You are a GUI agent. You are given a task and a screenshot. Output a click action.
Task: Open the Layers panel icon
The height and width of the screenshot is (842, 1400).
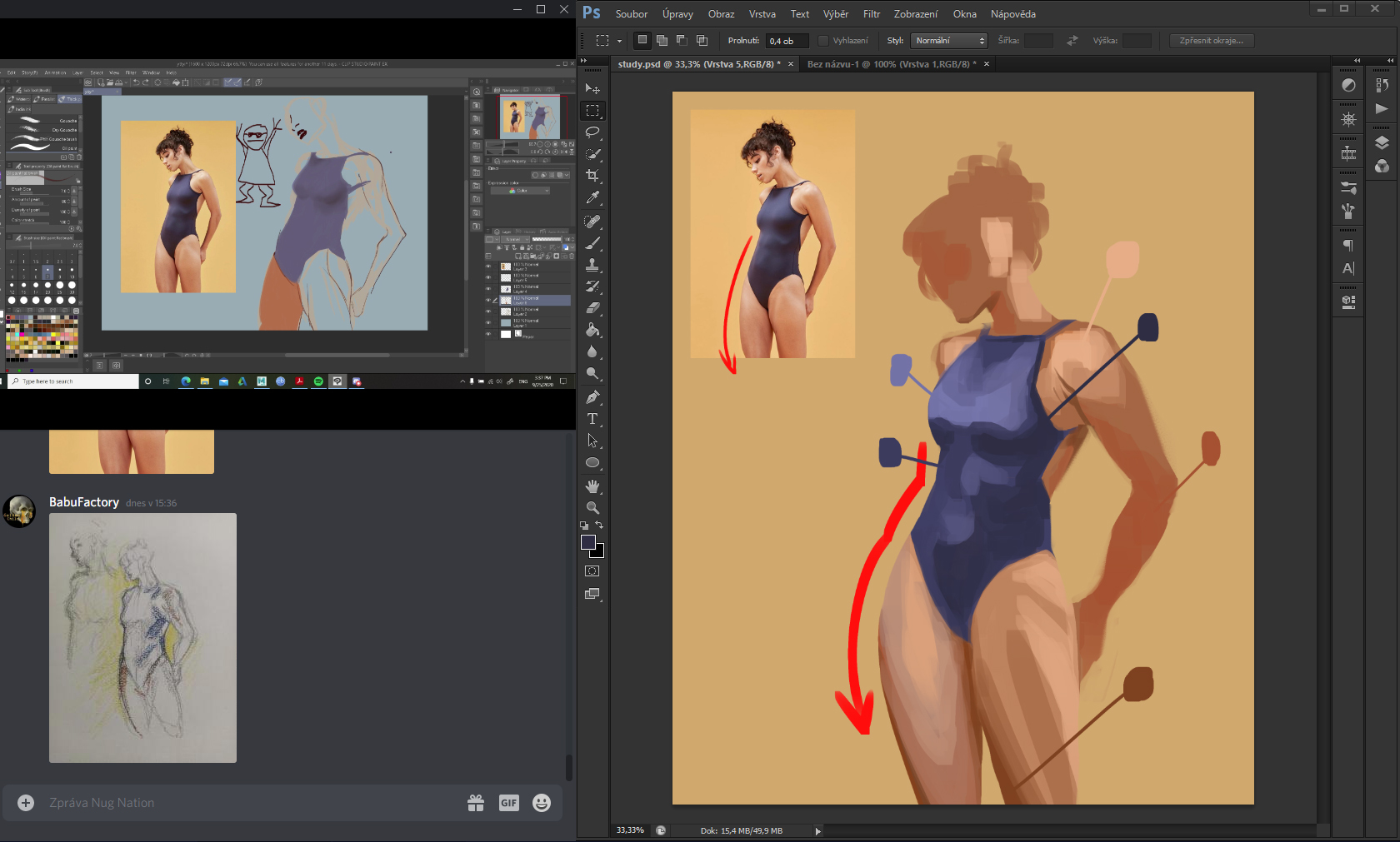[x=1382, y=143]
